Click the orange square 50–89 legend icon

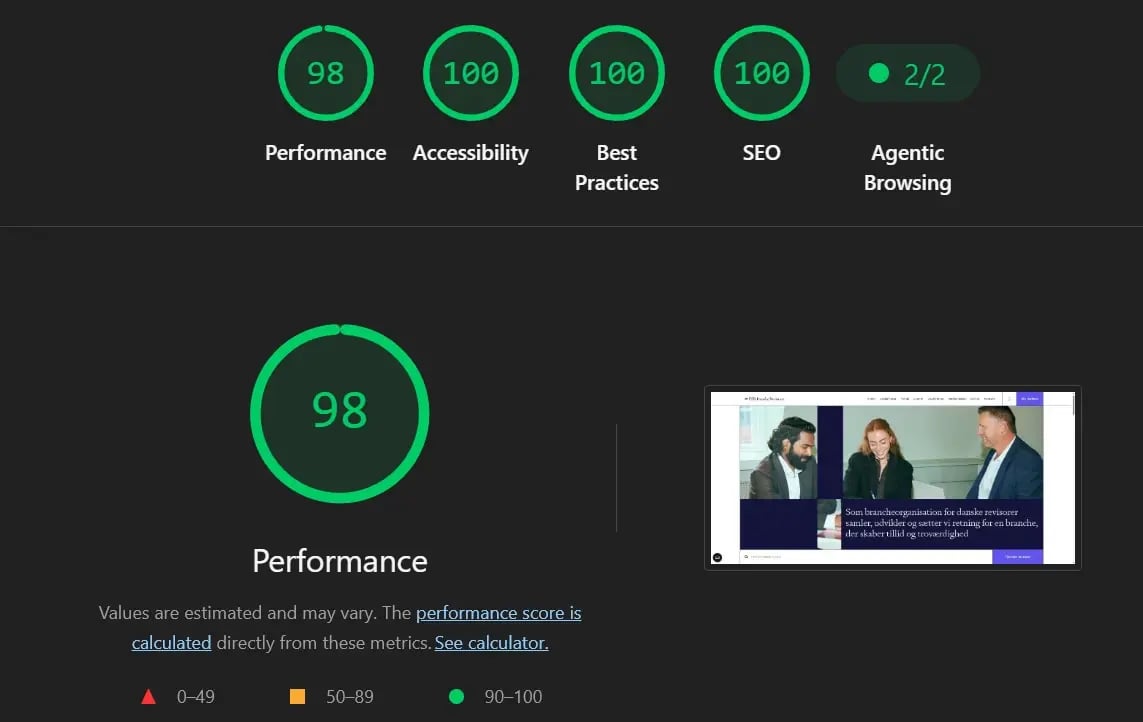point(297,696)
